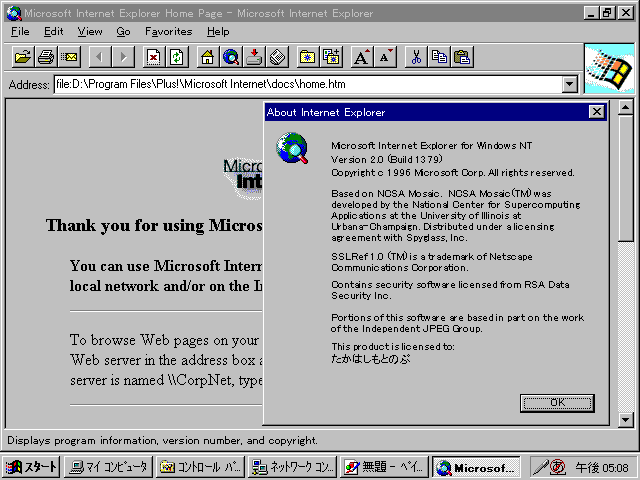The image size is (640, 480).
Task: Click the scrollbar up arrow
Action: pos(626,107)
